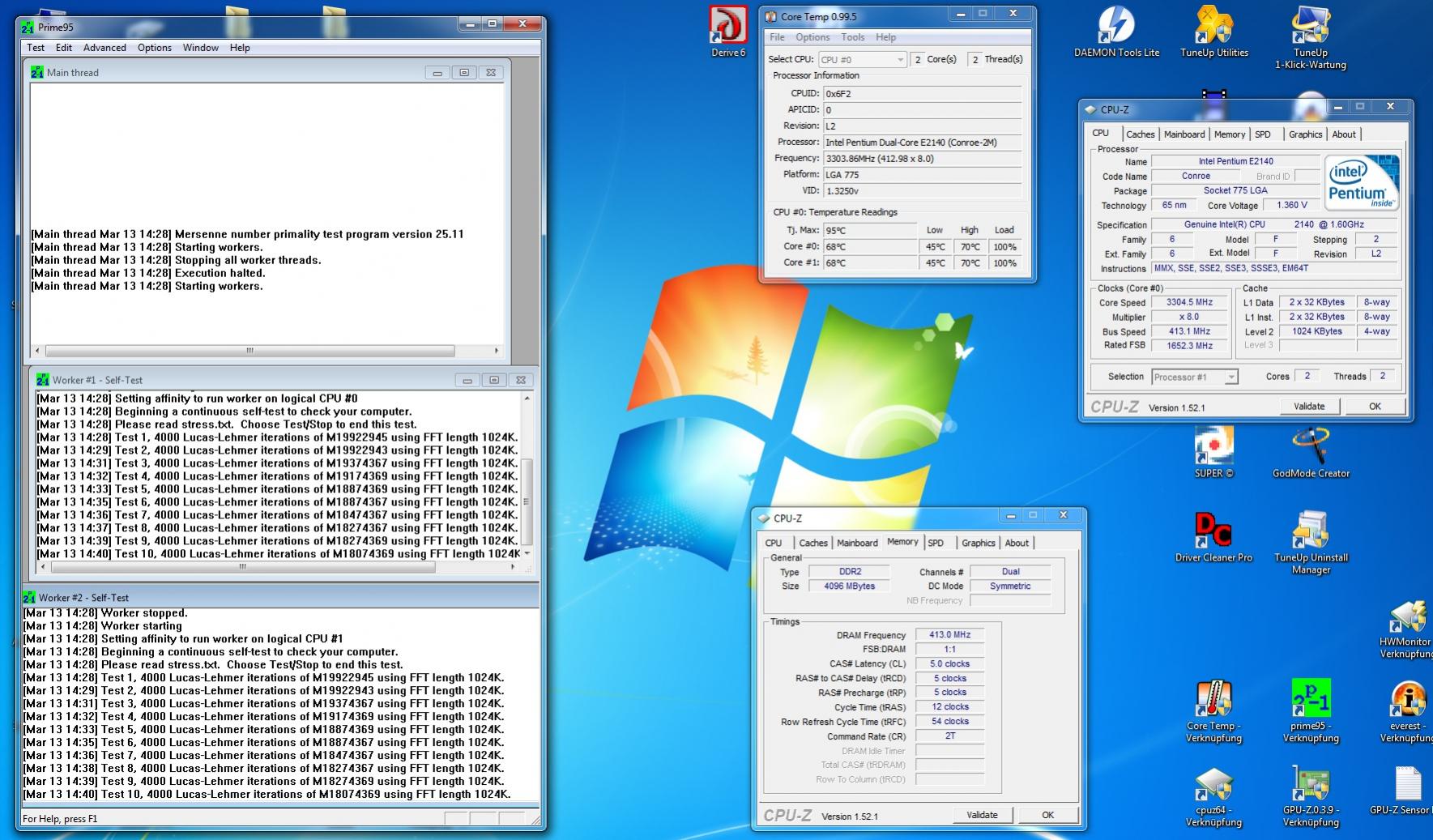Select the TuneUp 1-Klick-Wartung shortcut
This screenshot has width=1433, height=840.
[1310, 38]
